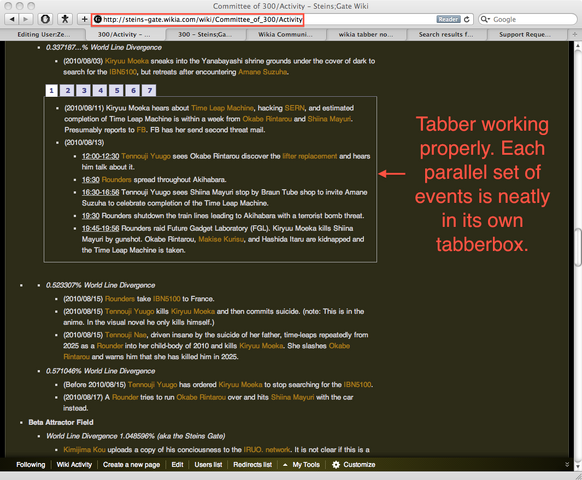This screenshot has width=582, height=480.
Task: Select tabber tab 1
Action: point(52,90)
